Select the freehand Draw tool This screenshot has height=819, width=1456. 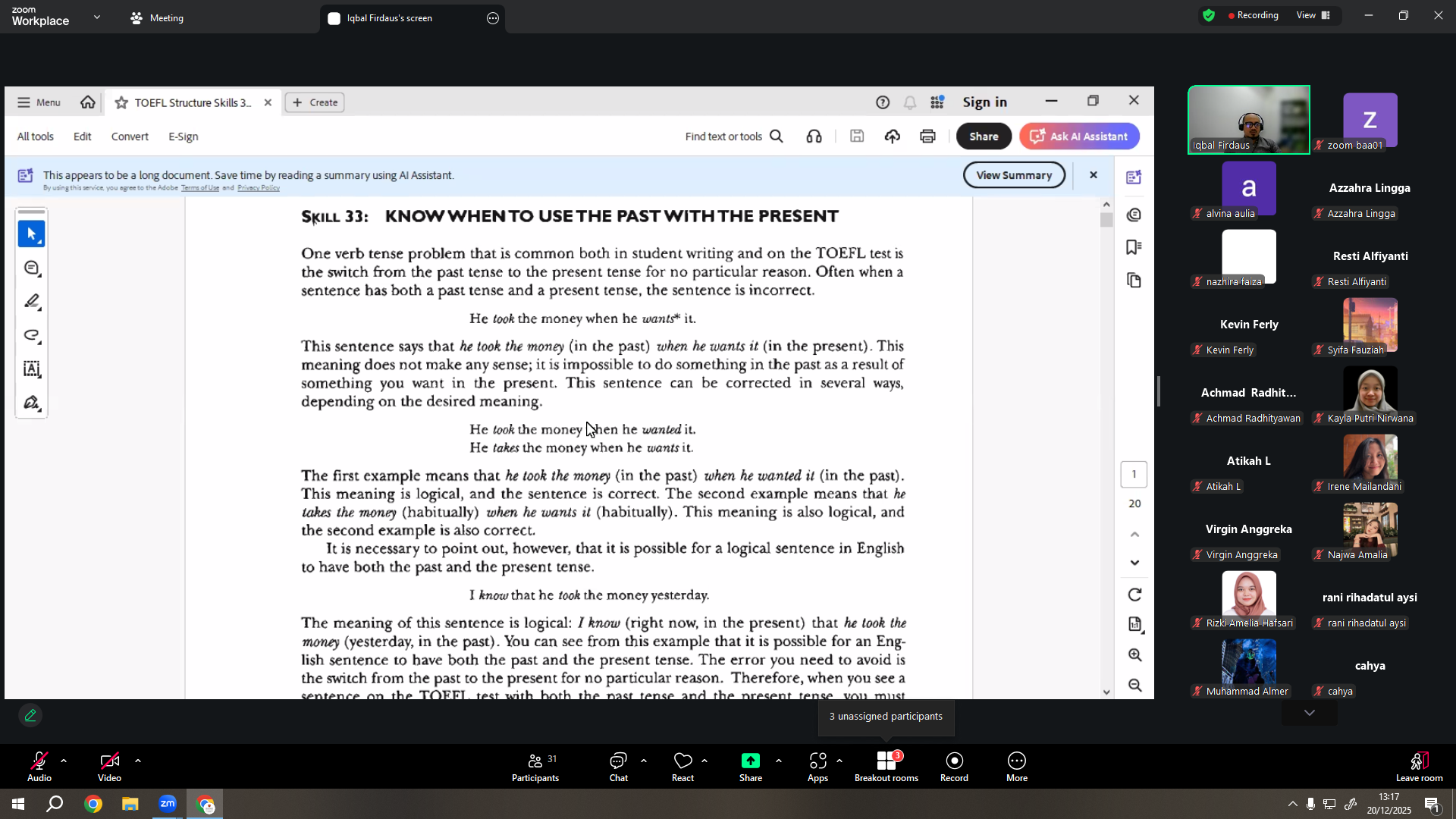(31, 335)
